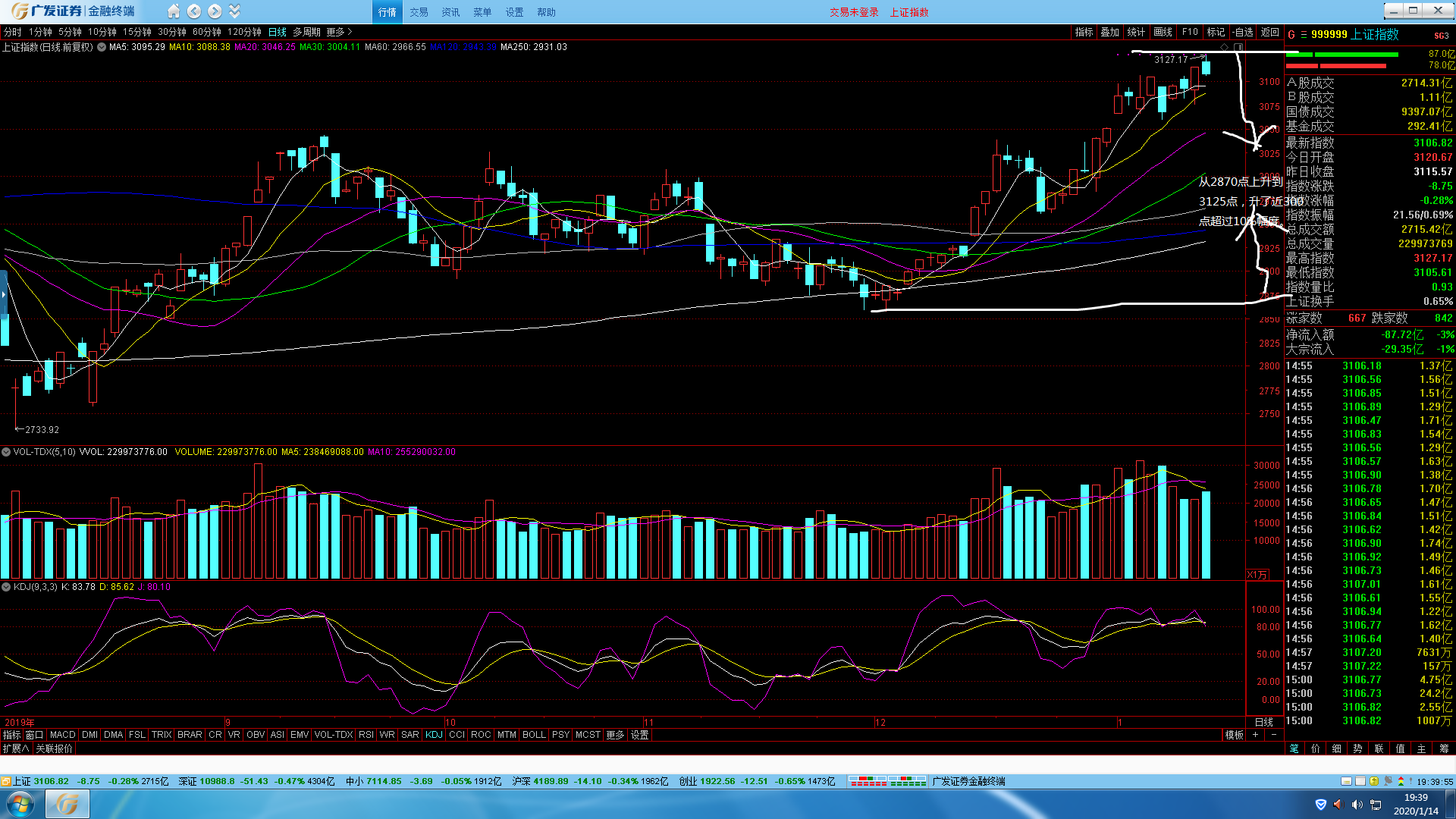Image resolution: width=1456 pixels, height=819 pixels.
Task: Click the yellow round status bar icon
Action: coord(1374,781)
